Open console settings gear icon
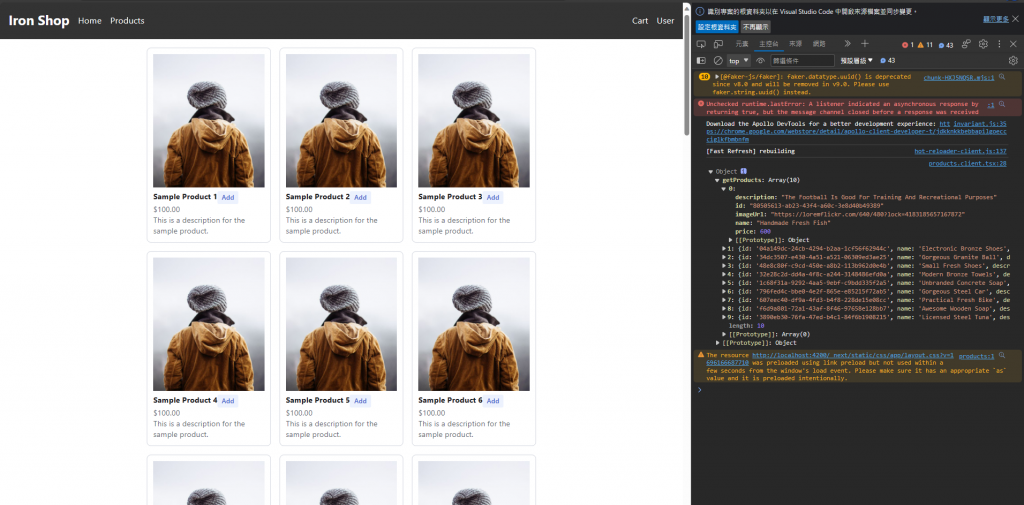Viewport: 1024px width, 505px height. click(1013, 61)
